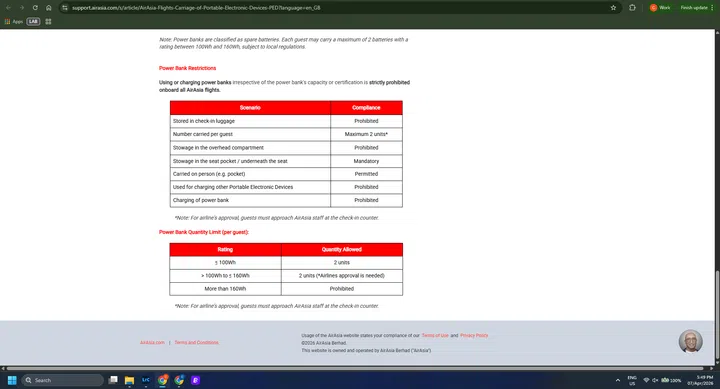The image size is (720, 389).
Task: Open the volume tray icon
Action: [x=655, y=380]
